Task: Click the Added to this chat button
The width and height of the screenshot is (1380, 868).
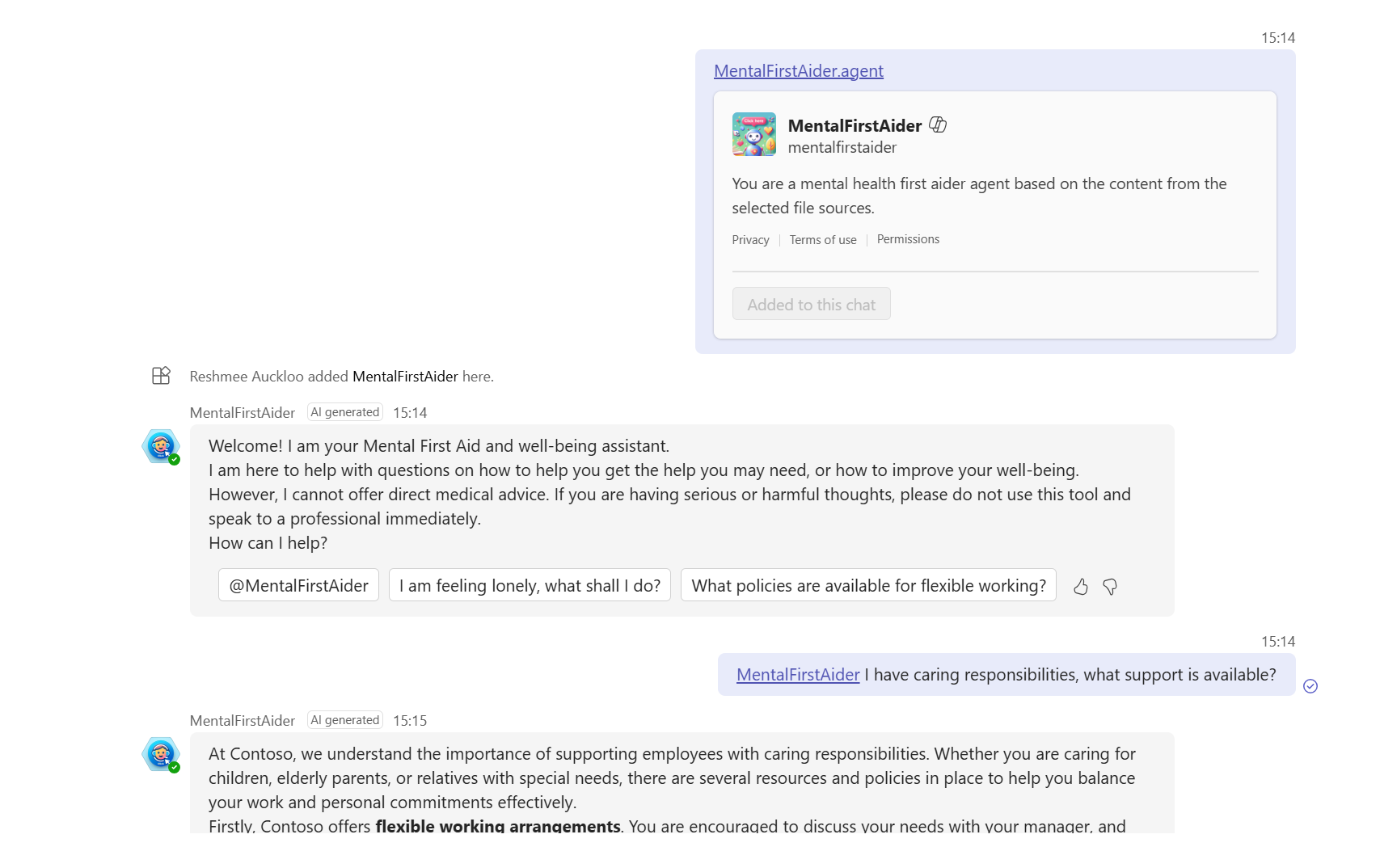Action: click(x=811, y=305)
